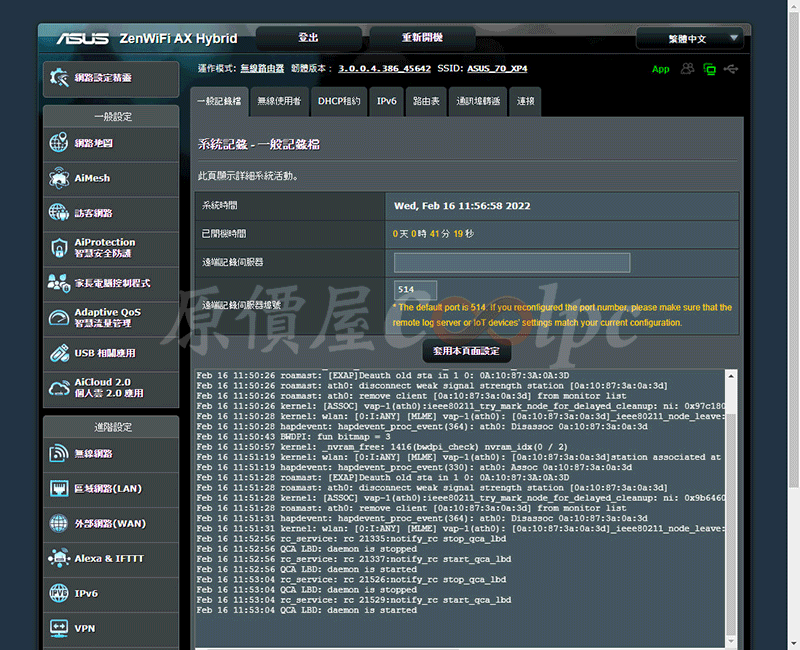Click the guest users status icon in the header
The image size is (800, 650).
click(687, 68)
